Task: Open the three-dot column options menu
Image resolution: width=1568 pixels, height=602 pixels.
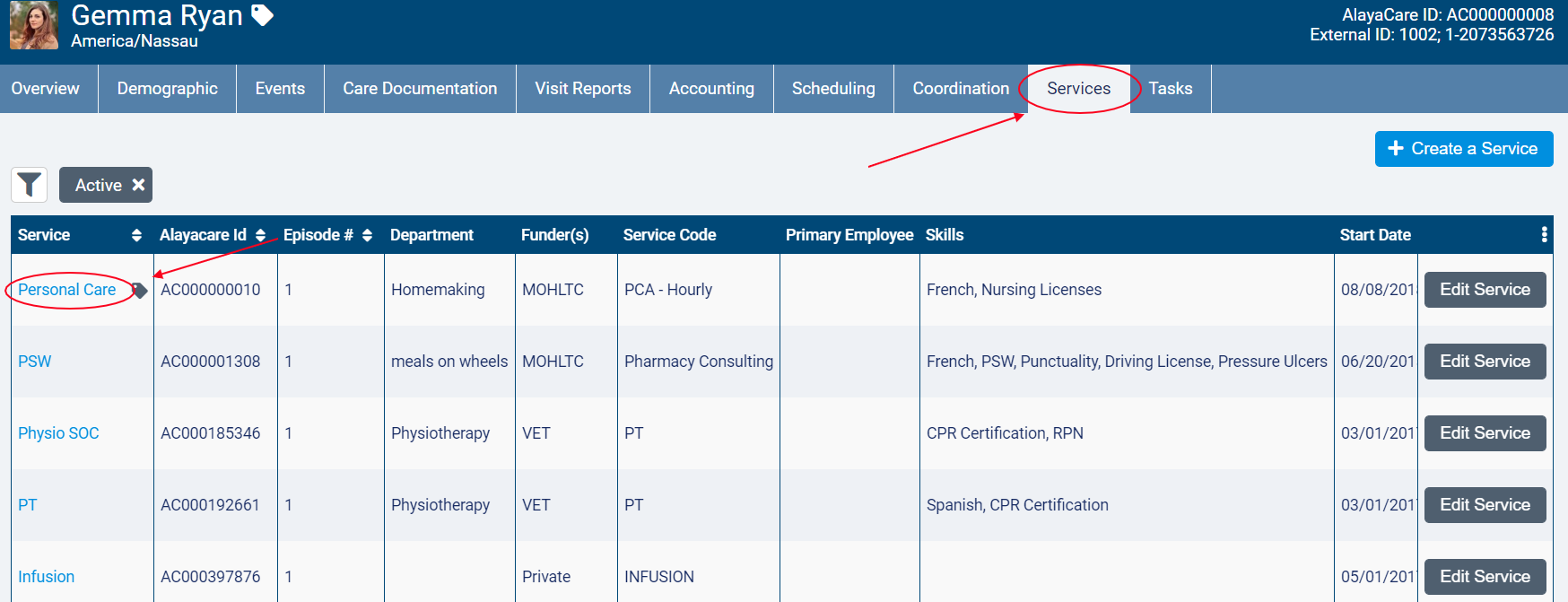Action: [1544, 235]
